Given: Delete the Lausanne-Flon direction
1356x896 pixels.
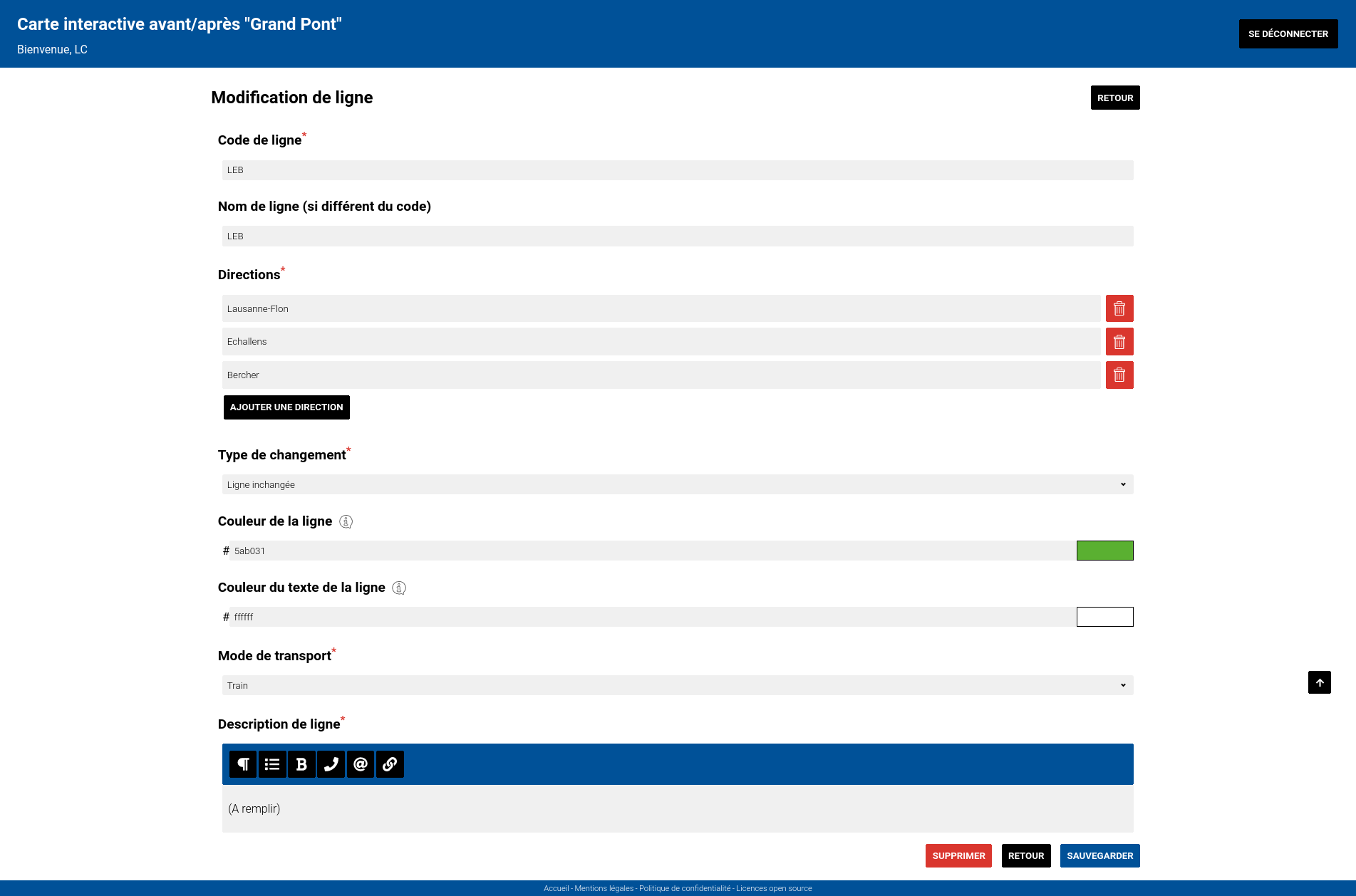Looking at the screenshot, I should [1119, 308].
